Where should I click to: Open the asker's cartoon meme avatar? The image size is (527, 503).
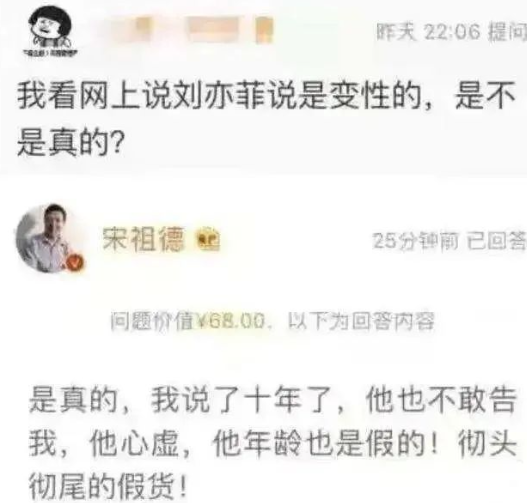50,31
